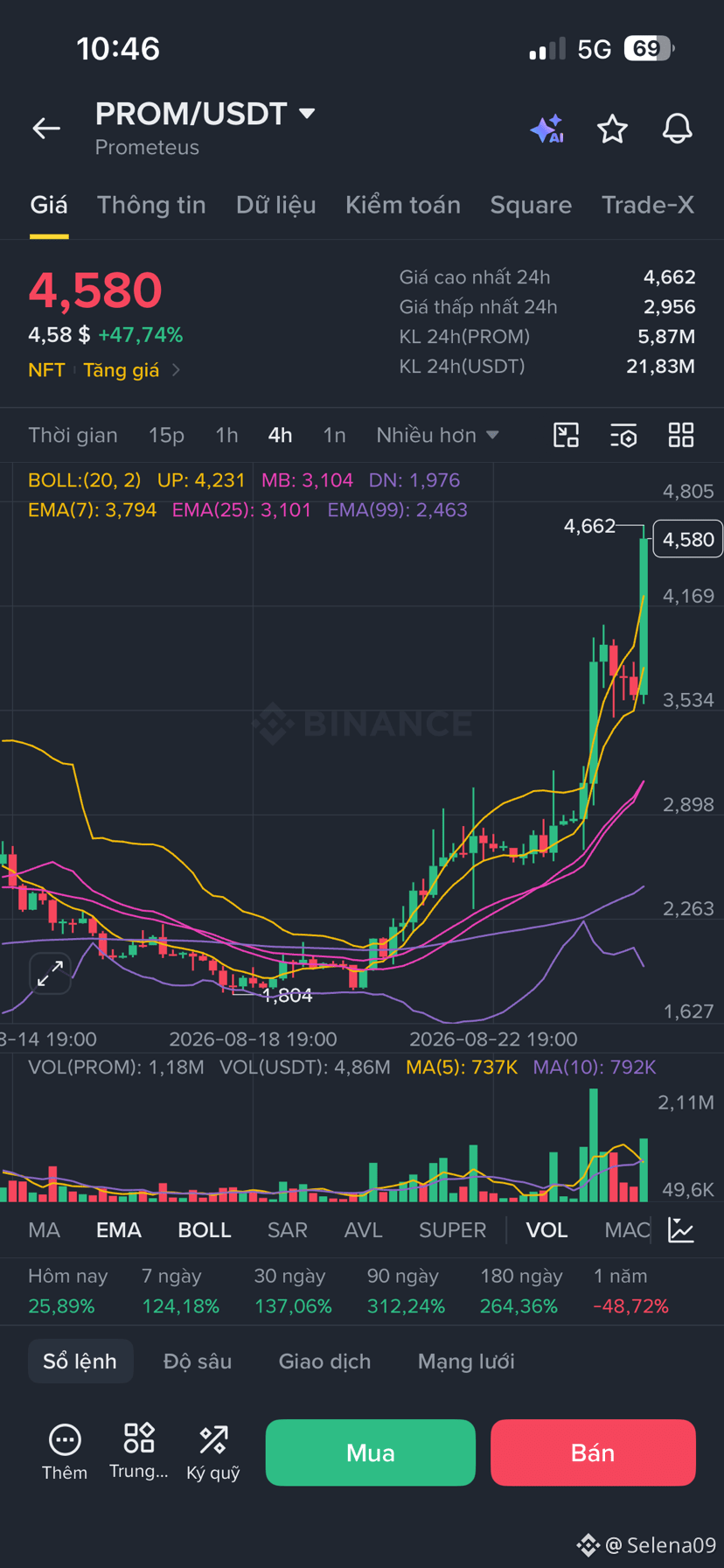Toggle the AVL indicator
724x1568 pixels.
pos(364,1230)
